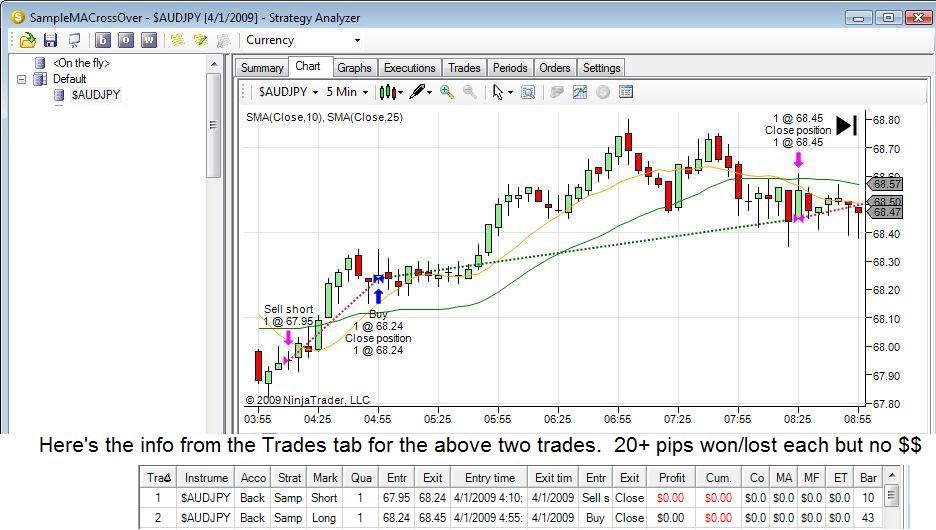Open the chart properties window icon

point(626,92)
